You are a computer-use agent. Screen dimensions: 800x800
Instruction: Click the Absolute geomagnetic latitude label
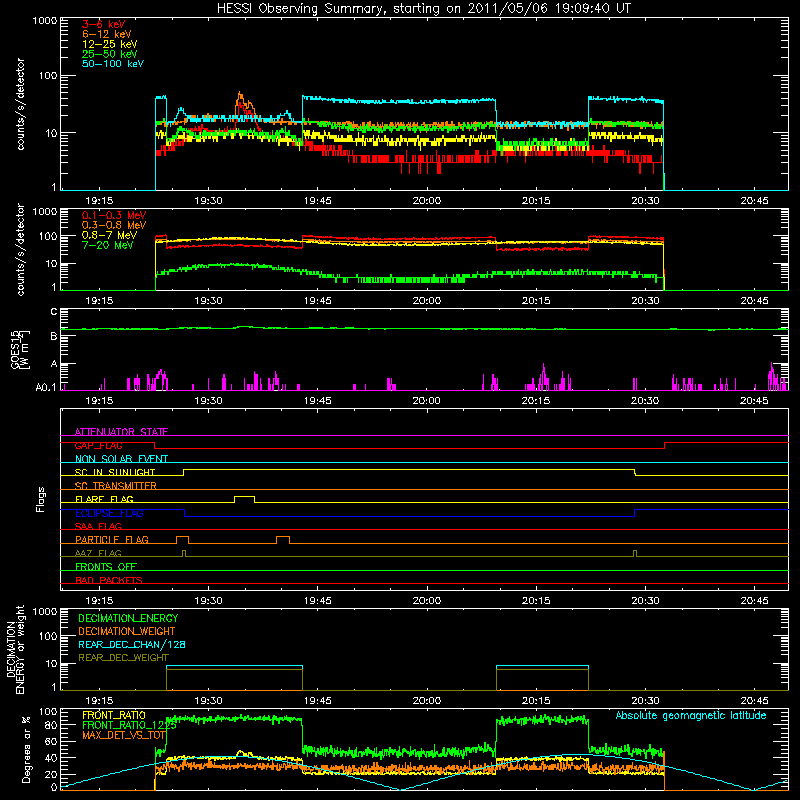[x=691, y=715]
